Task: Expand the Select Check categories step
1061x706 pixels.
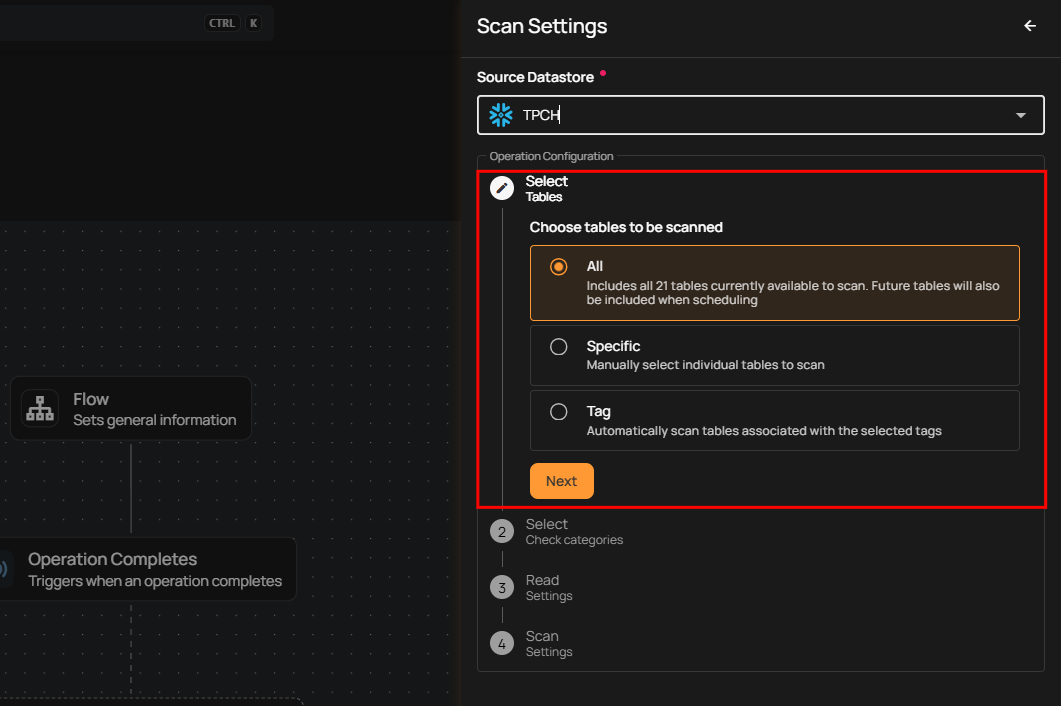Action: pos(574,532)
